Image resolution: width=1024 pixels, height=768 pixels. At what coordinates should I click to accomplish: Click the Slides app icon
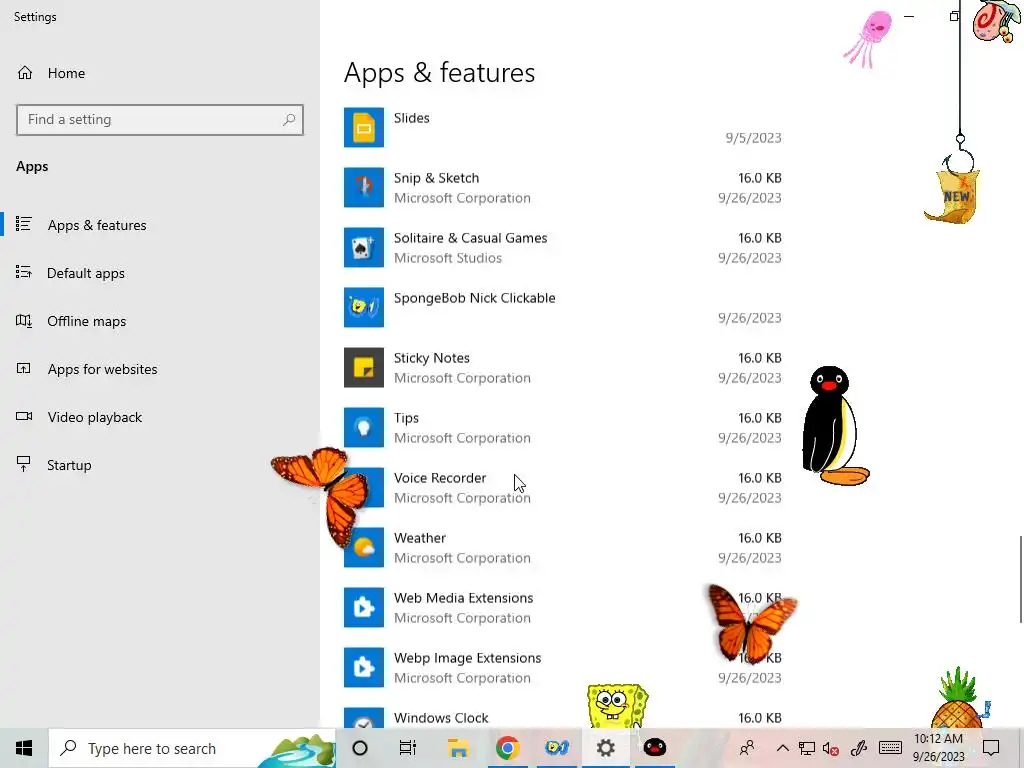[364, 127]
